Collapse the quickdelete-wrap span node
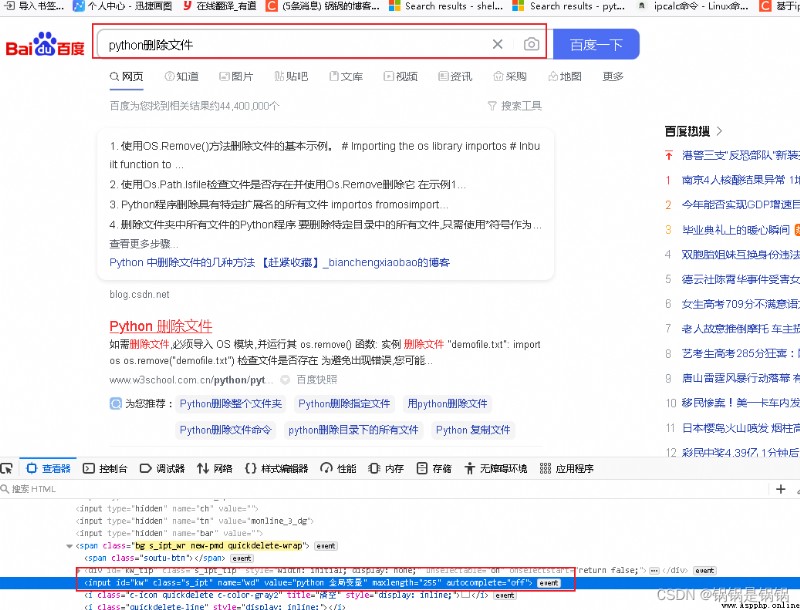Image resolution: width=800 pixels, height=610 pixels. [69, 546]
